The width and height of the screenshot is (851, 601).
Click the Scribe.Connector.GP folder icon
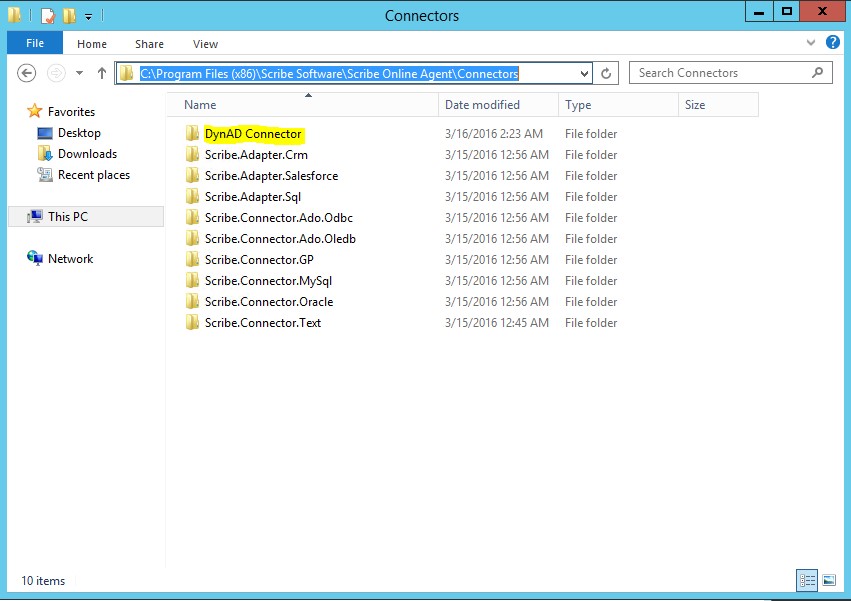coord(192,259)
